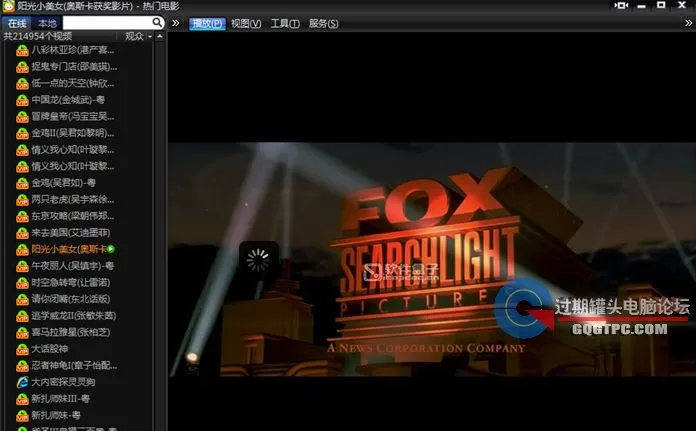Click the search magnifier icon

point(158,22)
